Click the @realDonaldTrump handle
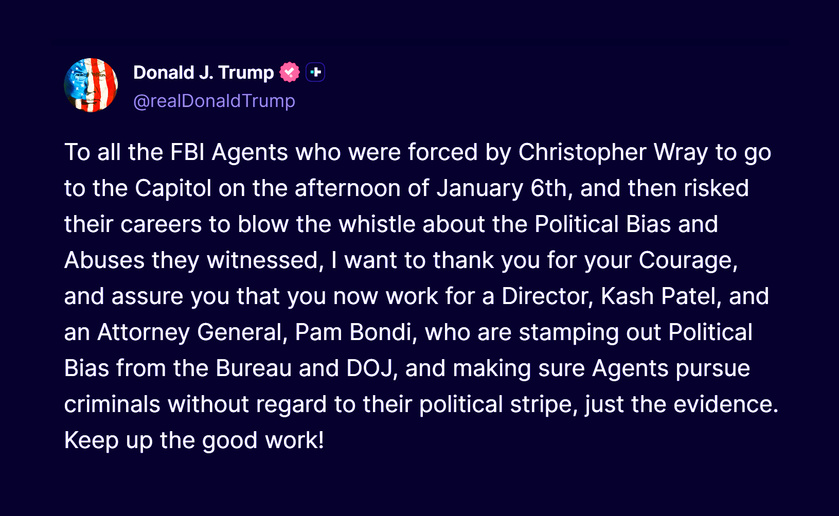 click(x=214, y=101)
